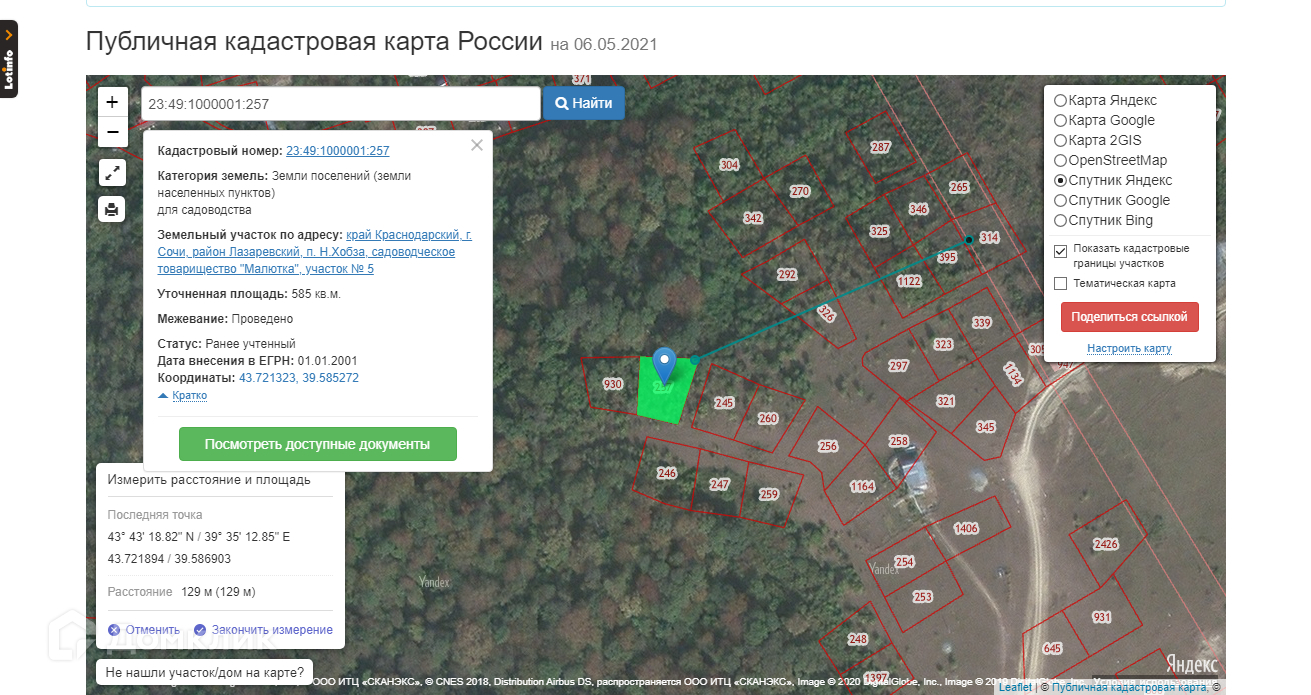Viewport: 1311px width, 695px height.
Task: Select parcel 292 on the map
Action: (787, 274)
